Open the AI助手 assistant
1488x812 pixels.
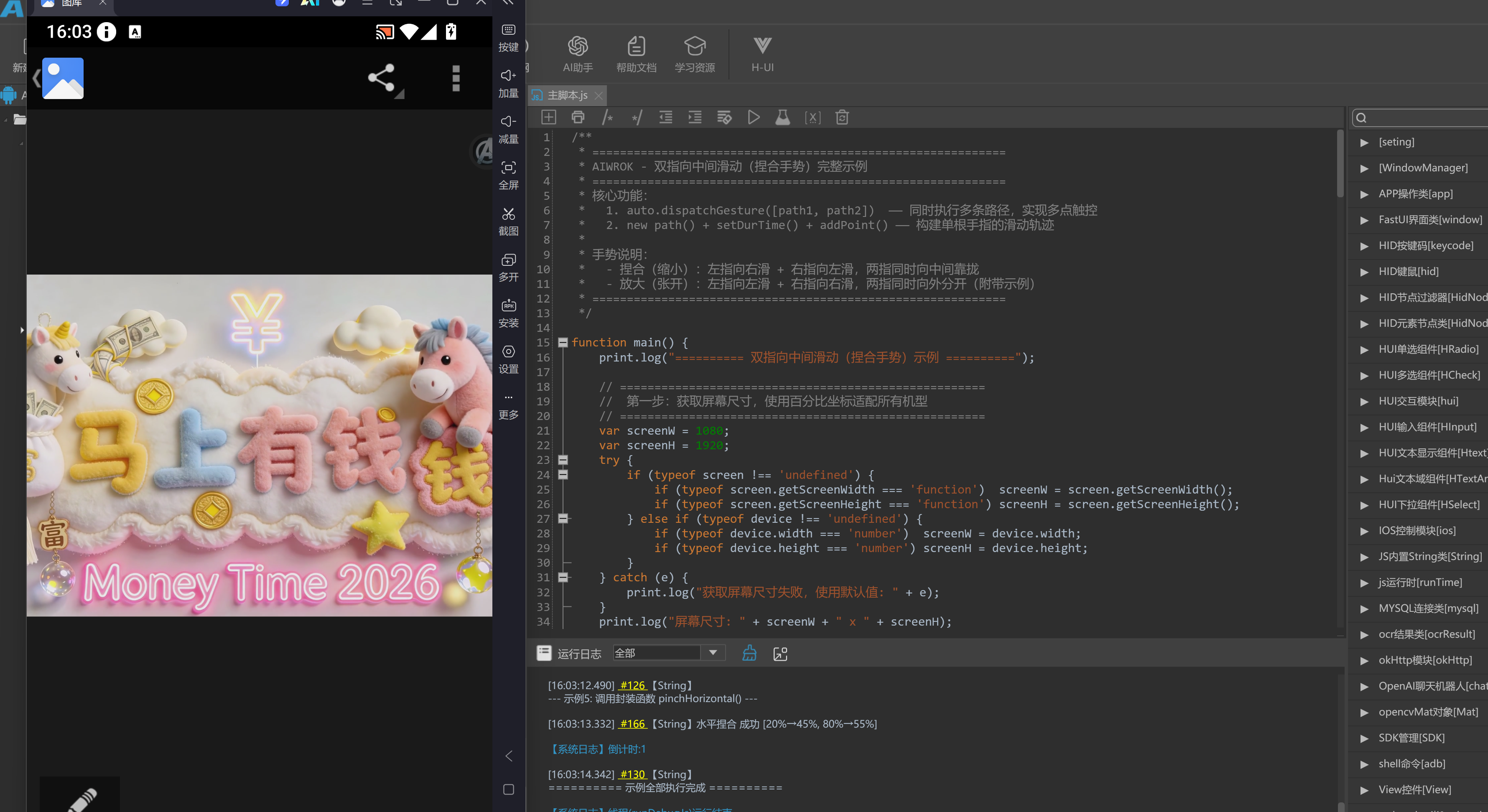coord(578,54)
